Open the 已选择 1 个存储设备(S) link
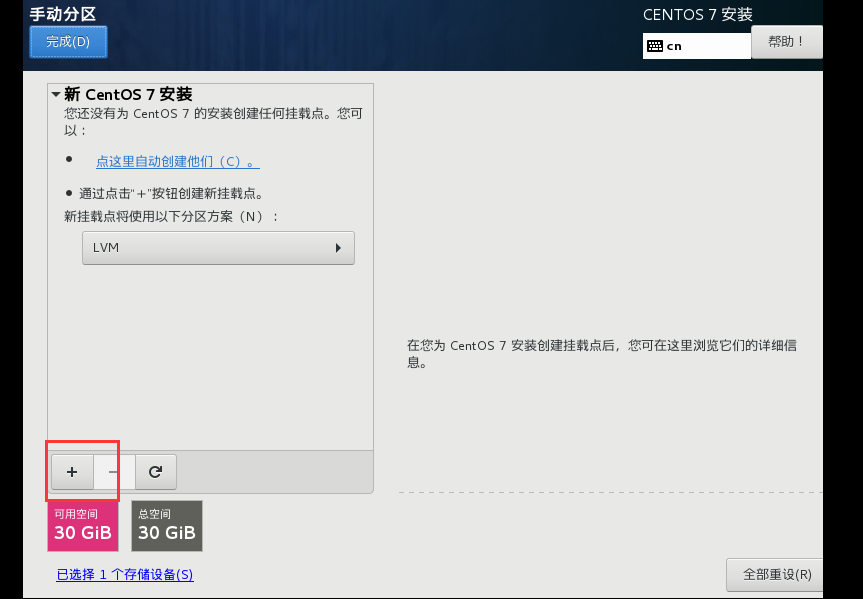863x599 pixels. 125,575
